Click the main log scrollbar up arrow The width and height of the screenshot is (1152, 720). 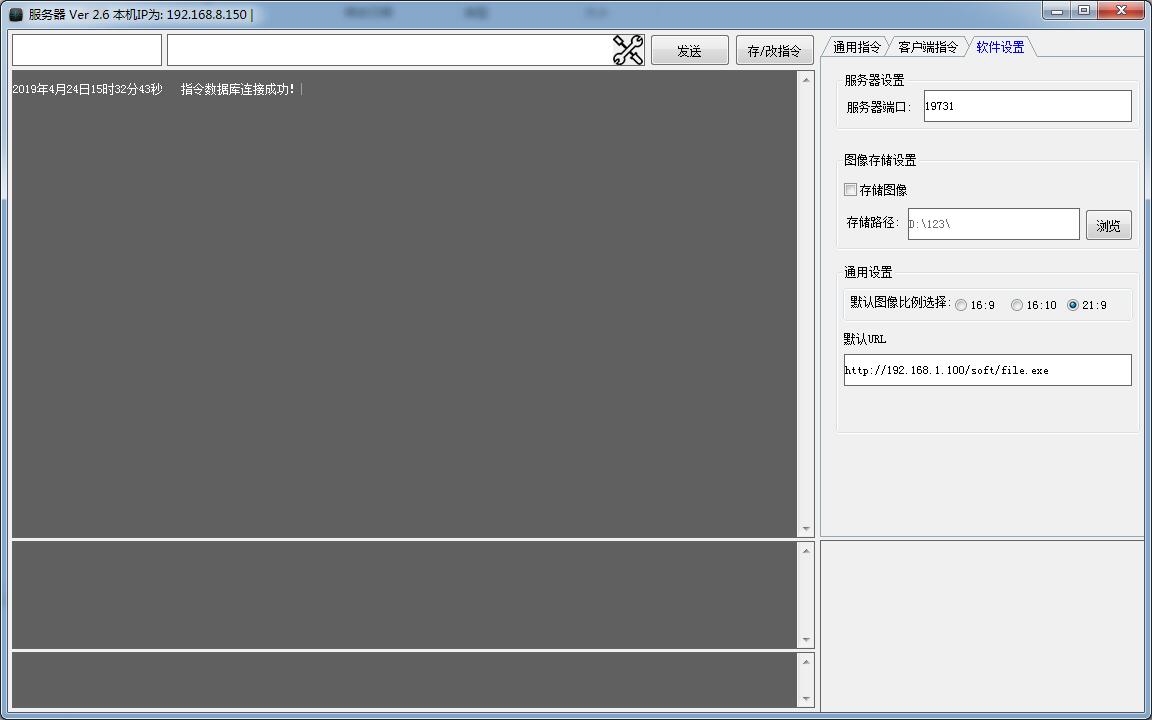tap(806, 79)
